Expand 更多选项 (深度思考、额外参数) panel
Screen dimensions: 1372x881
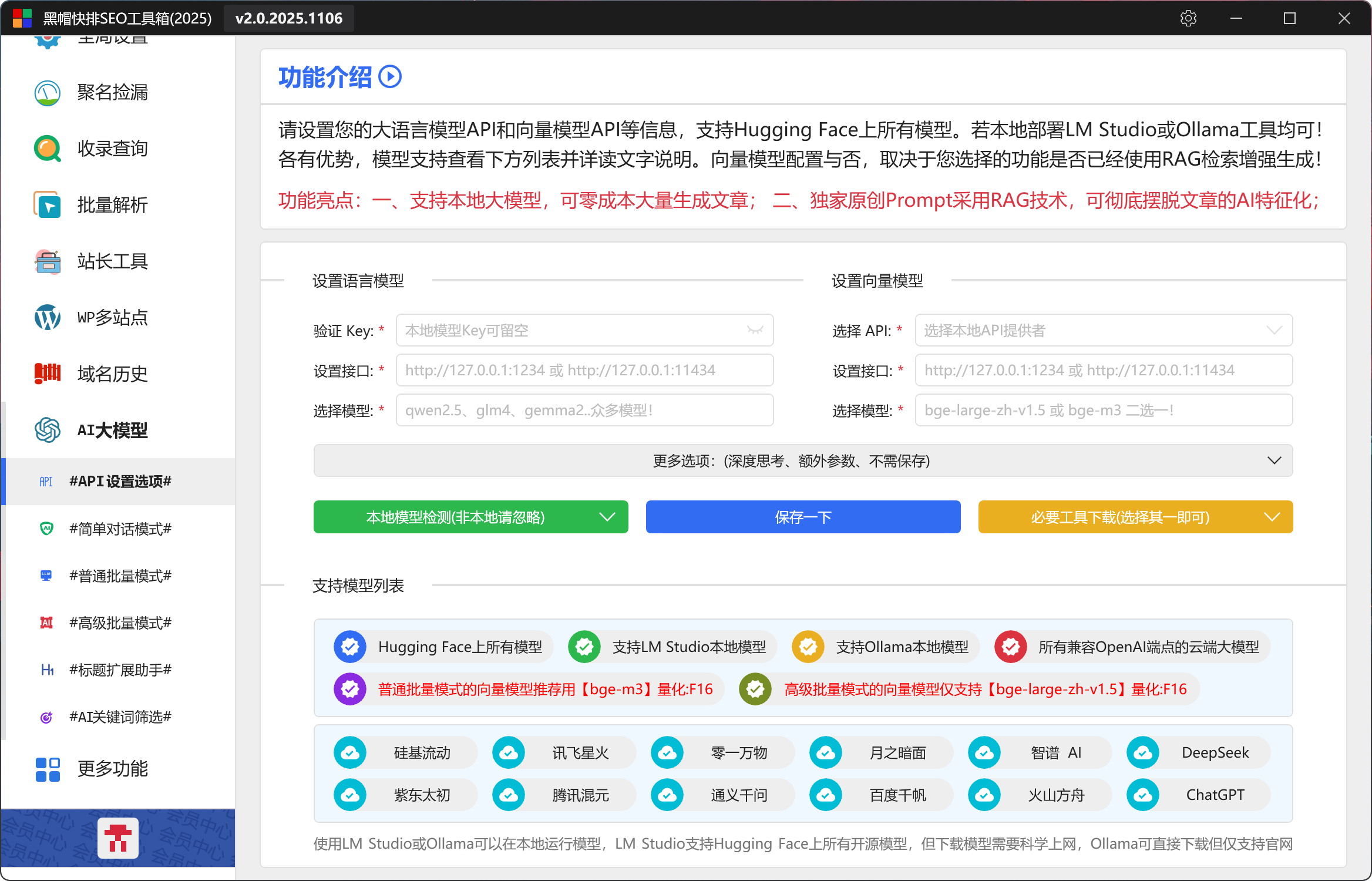[x=803, y=460]
